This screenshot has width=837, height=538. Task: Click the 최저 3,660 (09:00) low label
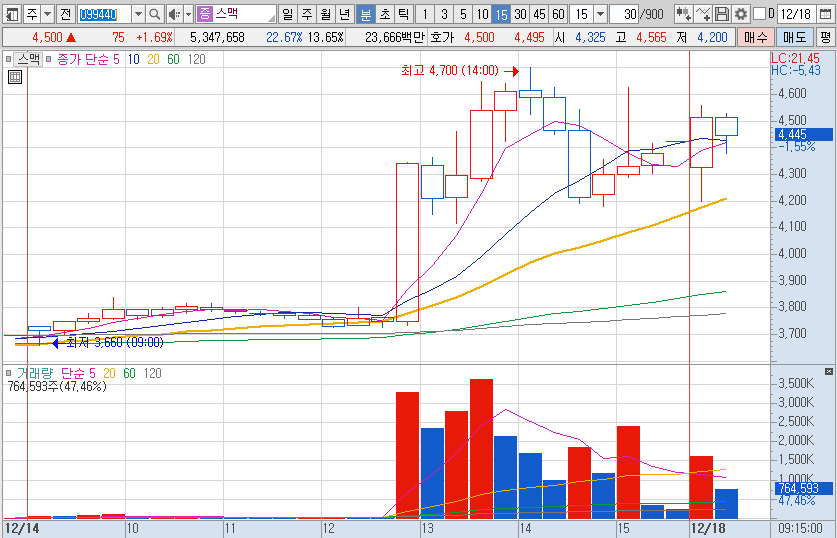[115, 343]
